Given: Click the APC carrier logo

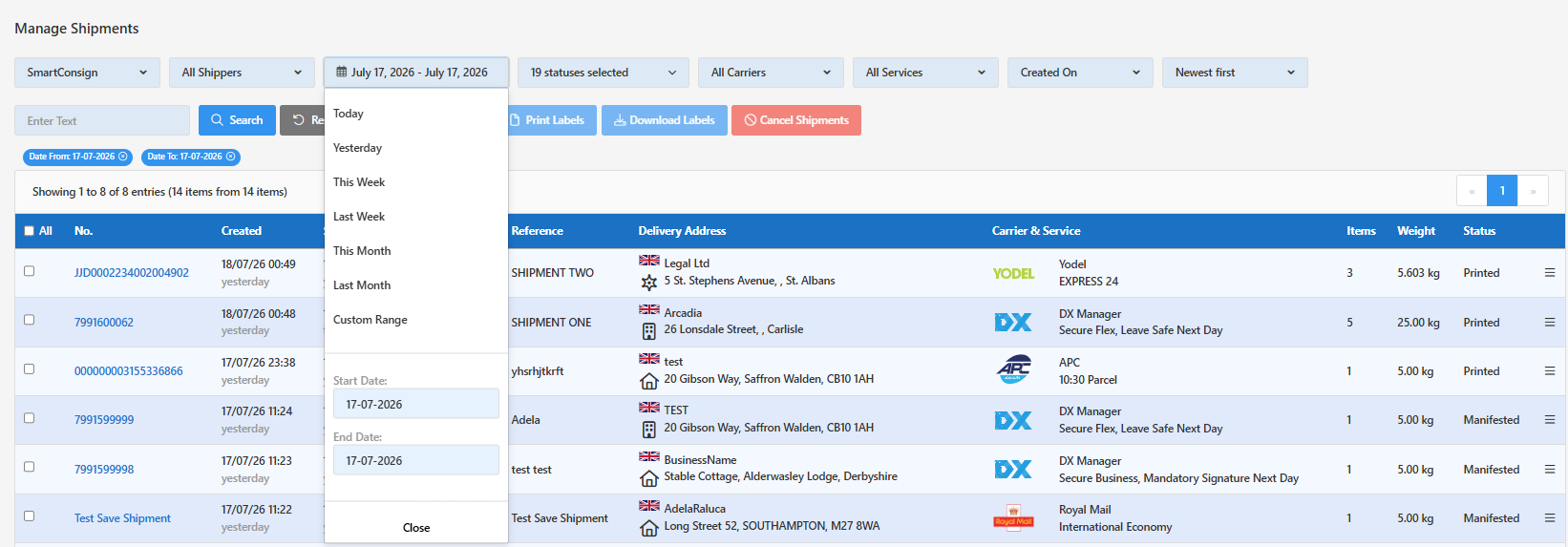Looking at the screenshot, I should pos(1013,369).
